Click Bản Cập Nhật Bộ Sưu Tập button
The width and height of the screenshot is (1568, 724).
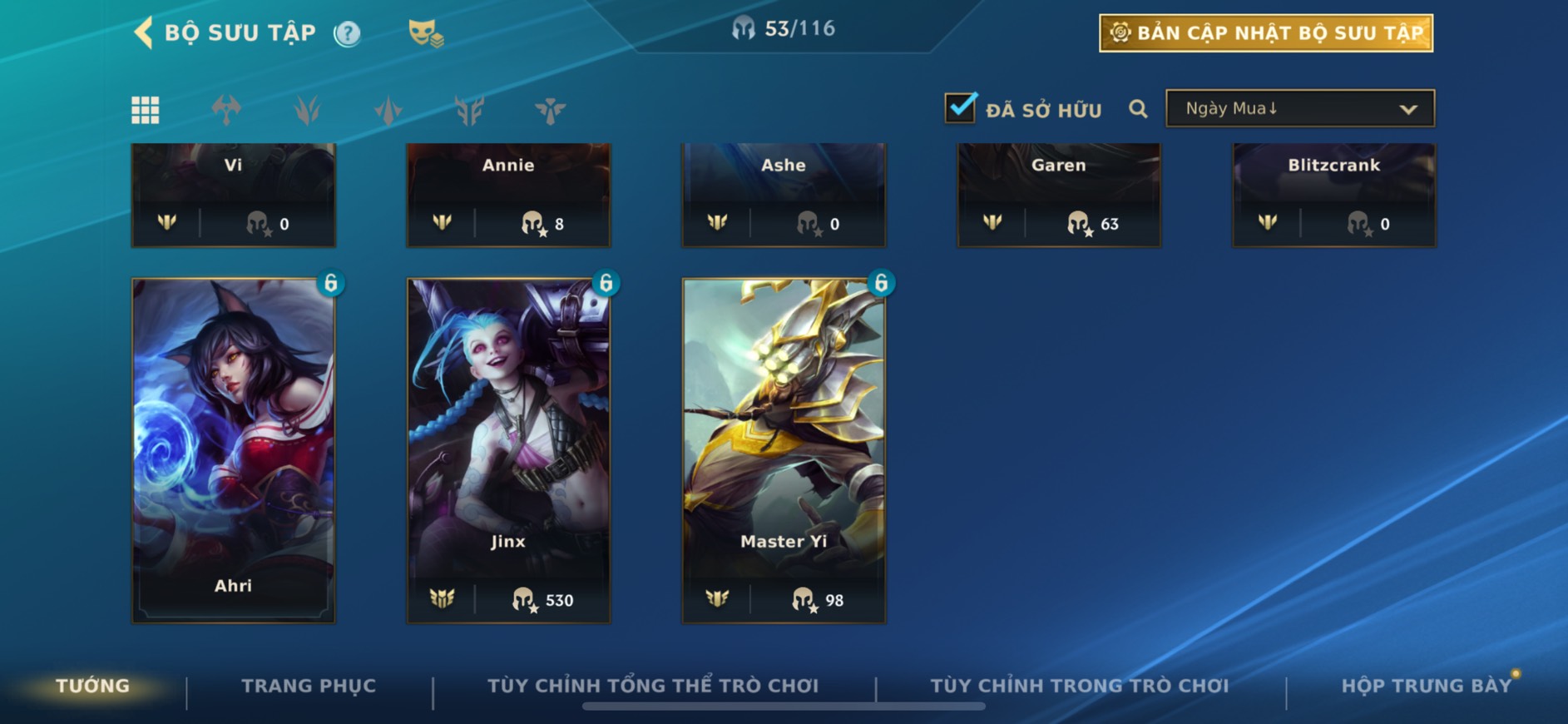[x=1266, y=33]
